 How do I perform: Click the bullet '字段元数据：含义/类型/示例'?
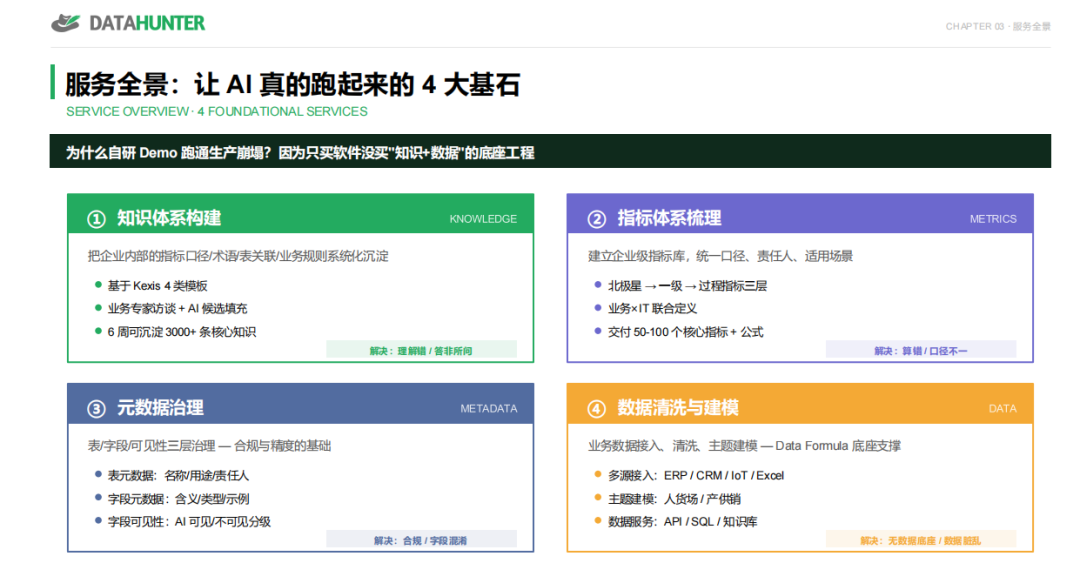178,499
